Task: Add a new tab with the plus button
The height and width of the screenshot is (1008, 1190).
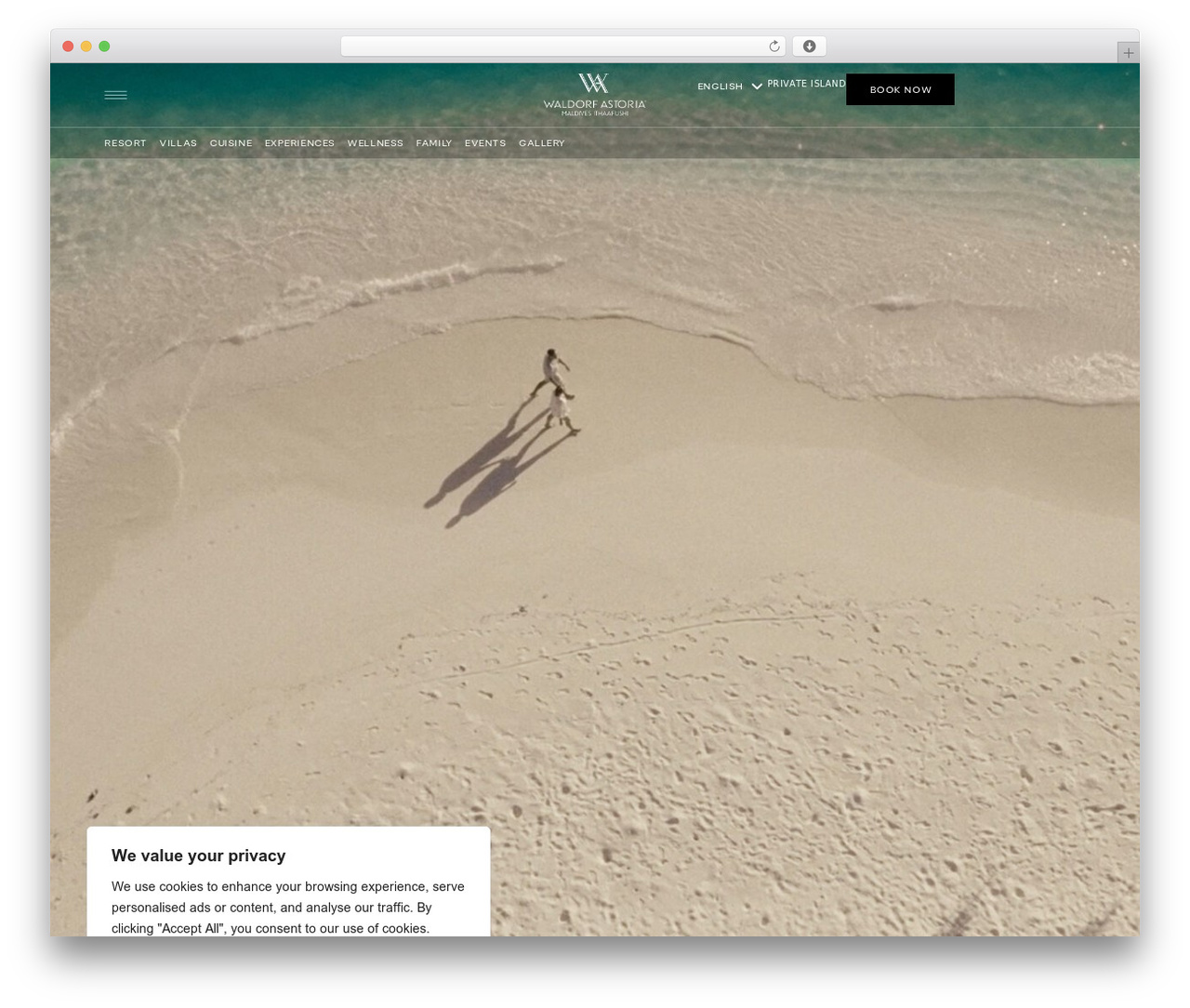Action: click(1128, 53)
